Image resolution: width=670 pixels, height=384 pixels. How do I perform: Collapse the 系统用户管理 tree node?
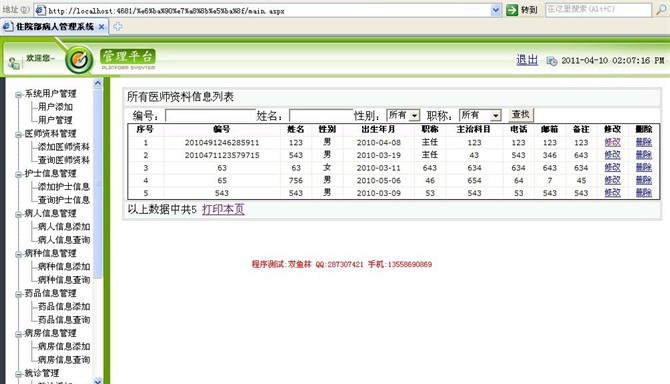pos(18,94)
